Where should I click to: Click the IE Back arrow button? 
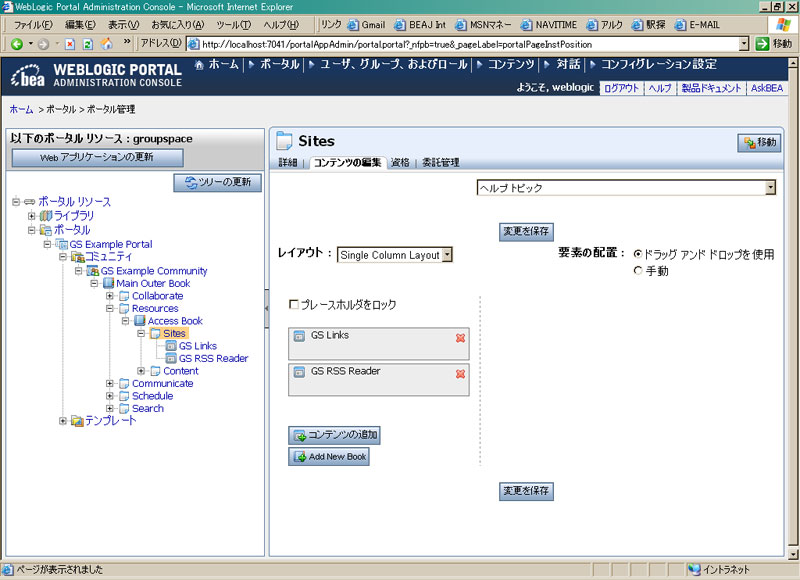(x=17, y=44)
